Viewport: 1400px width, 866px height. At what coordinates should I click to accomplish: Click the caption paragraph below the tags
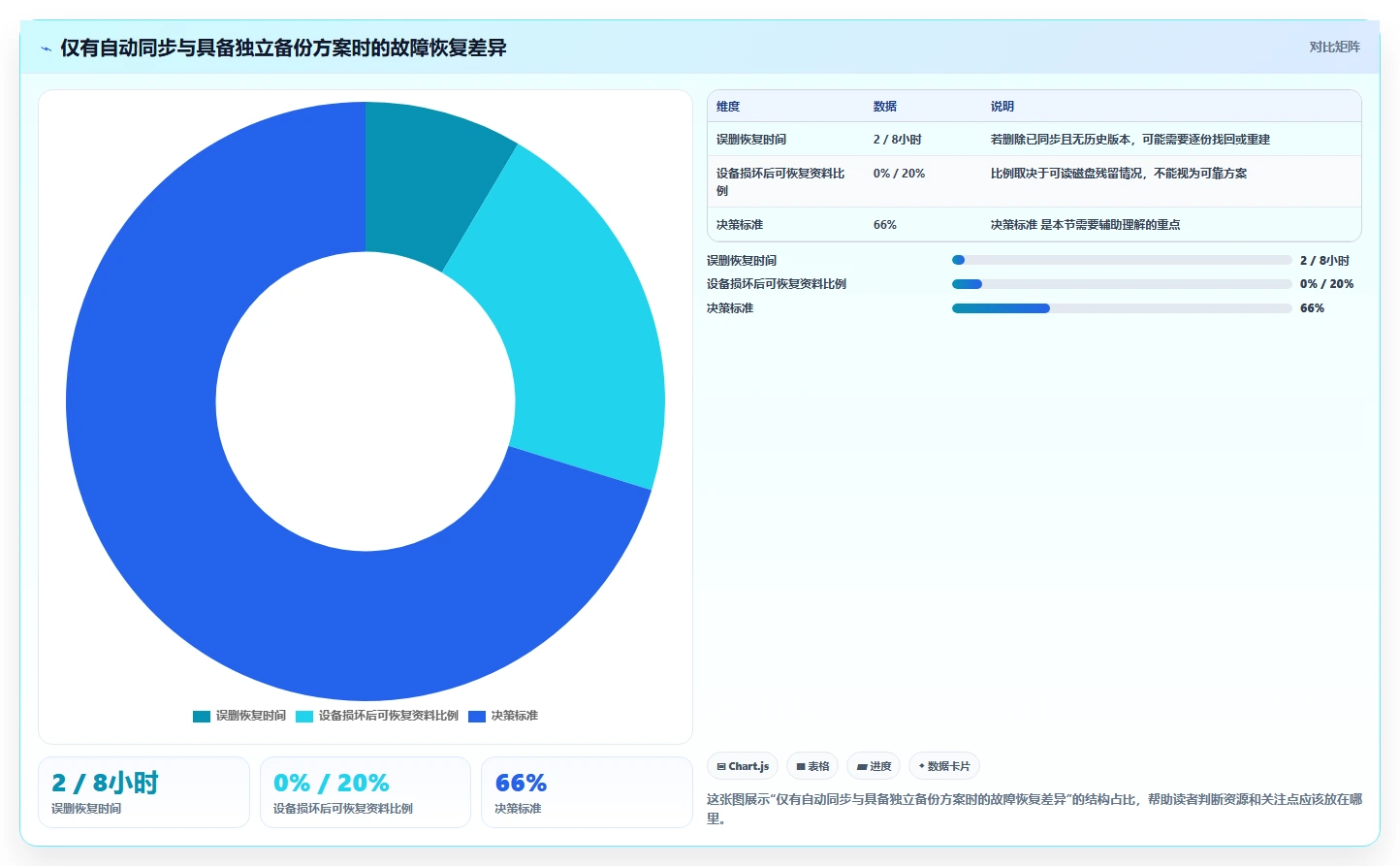(1034, 809)
